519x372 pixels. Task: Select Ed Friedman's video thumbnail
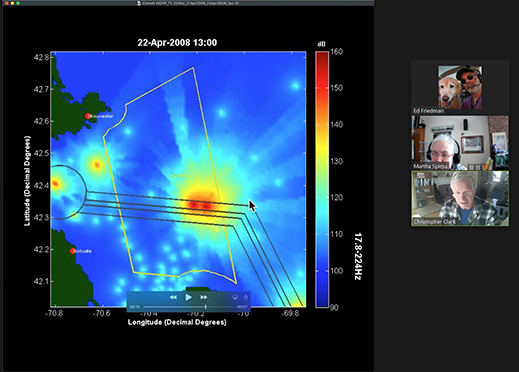pos(460,87)
